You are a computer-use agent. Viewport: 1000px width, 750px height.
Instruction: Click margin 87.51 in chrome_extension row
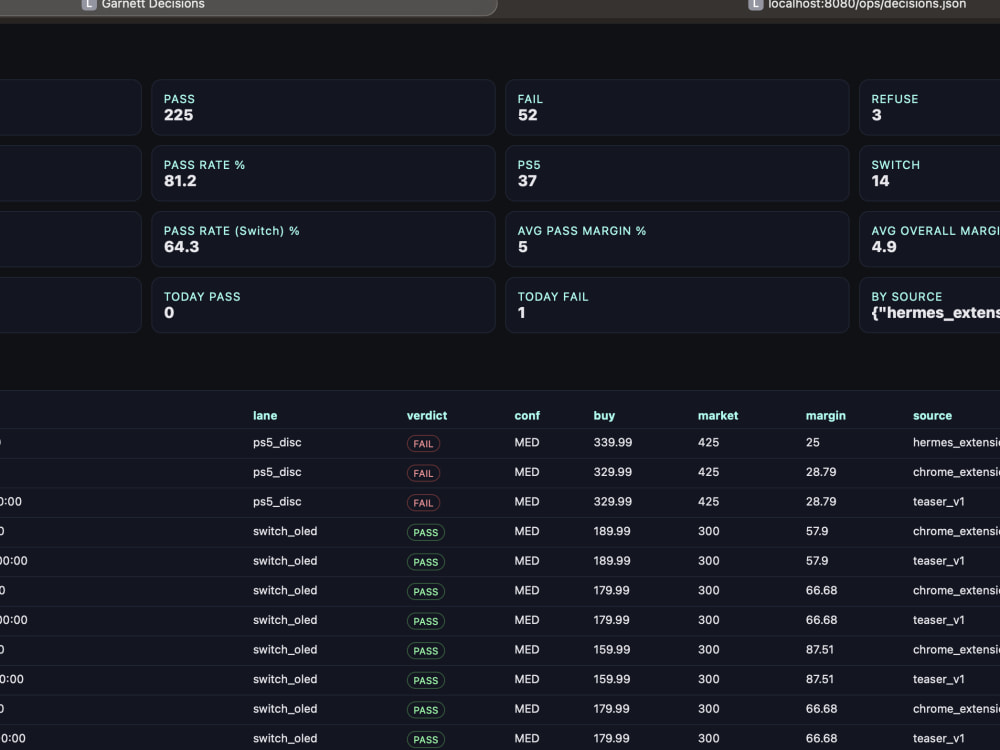click(x=820, y=650)
